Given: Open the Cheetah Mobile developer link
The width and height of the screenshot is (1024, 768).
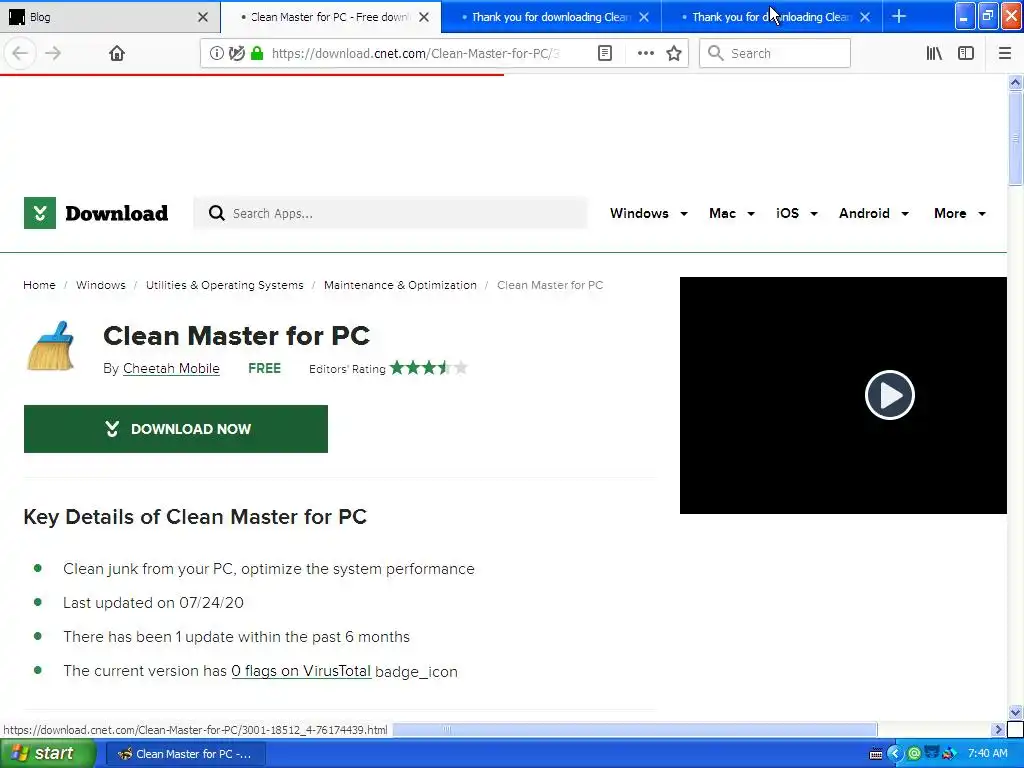Looking at the screenshot, I should point(171,368).
